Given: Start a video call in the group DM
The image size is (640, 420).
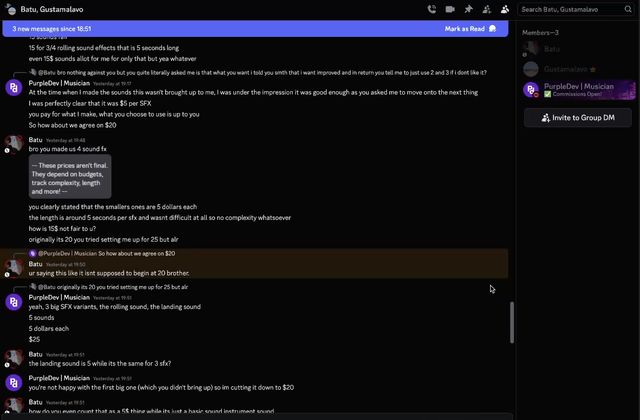Looking at the screenshot, I should pos(450,9).
